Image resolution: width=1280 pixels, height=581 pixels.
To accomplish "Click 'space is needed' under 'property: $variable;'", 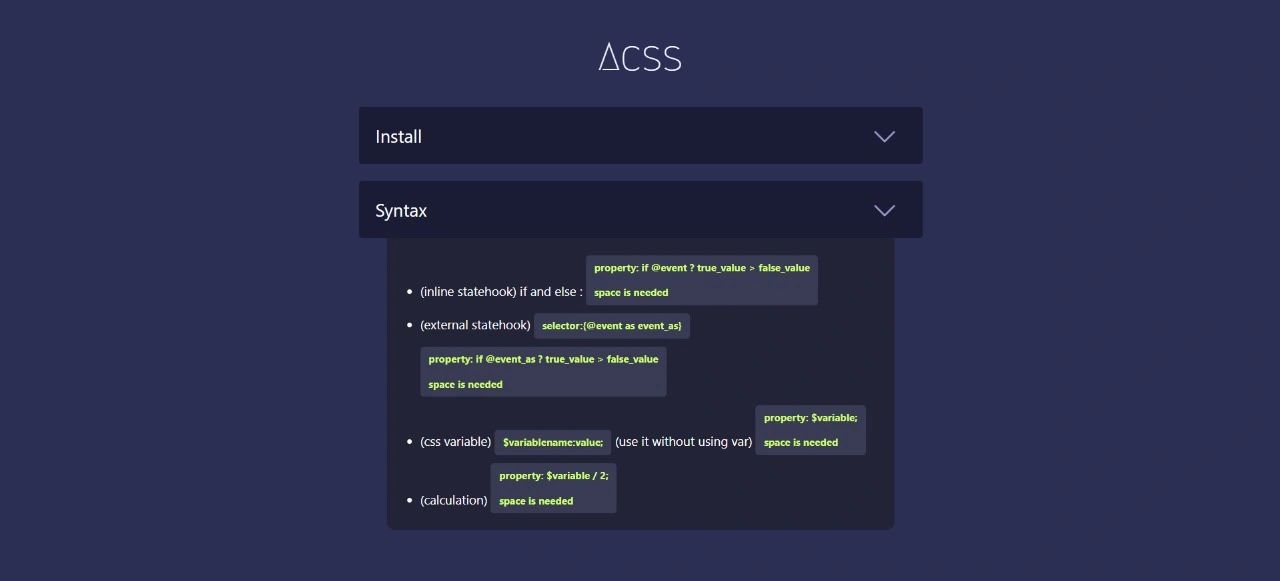I will point(801,443).
